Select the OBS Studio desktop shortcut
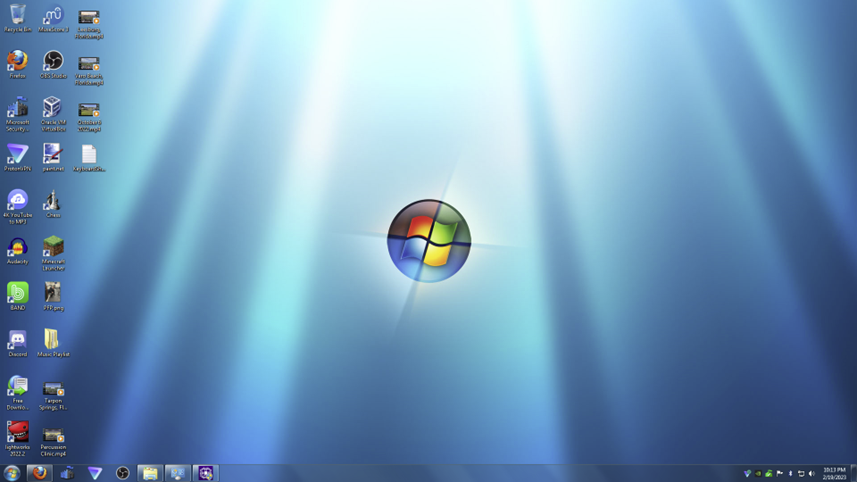Image resolution: width=857 pixels, height=482 pixels. 53,62
